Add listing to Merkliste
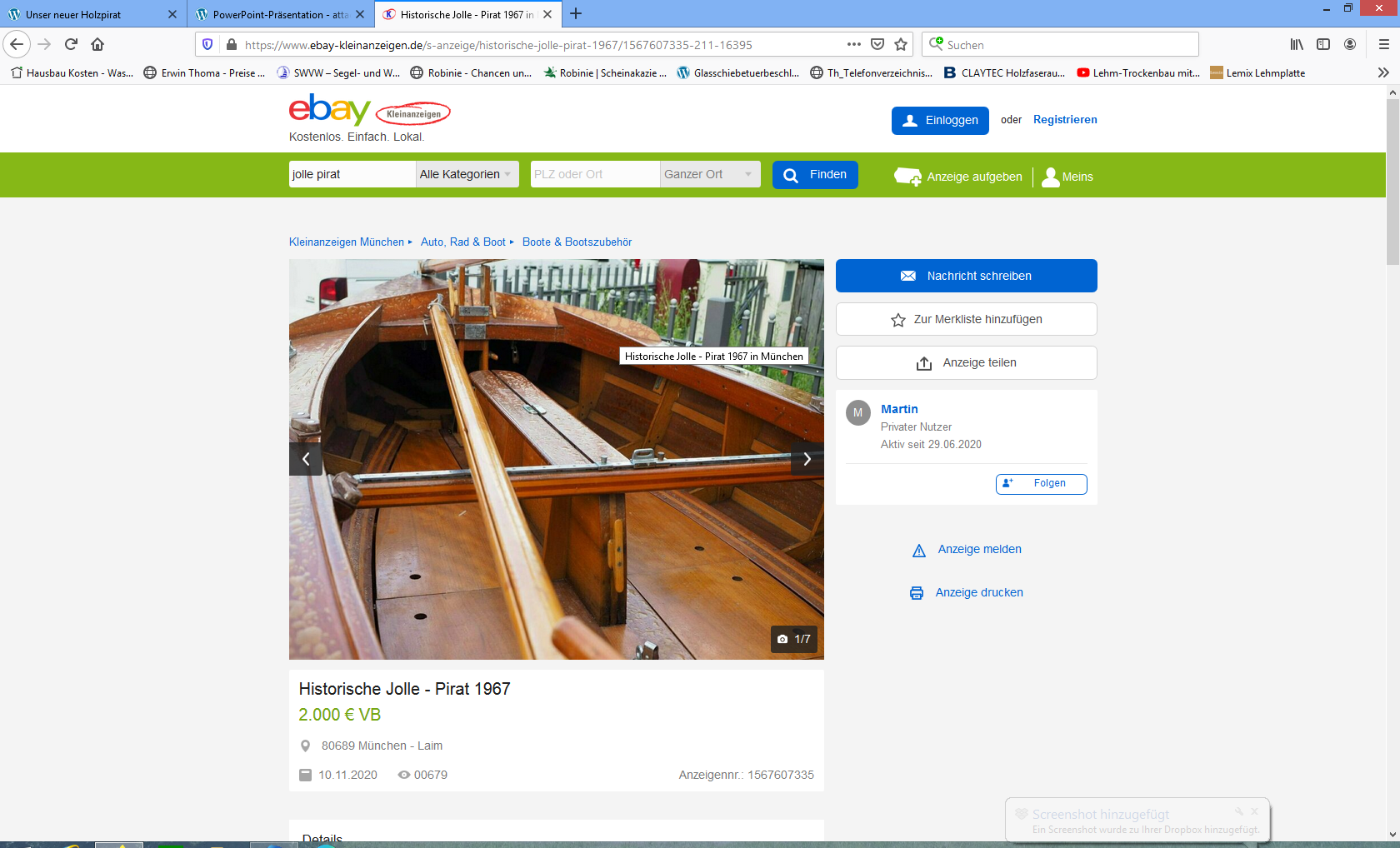 tap(966, 319)
